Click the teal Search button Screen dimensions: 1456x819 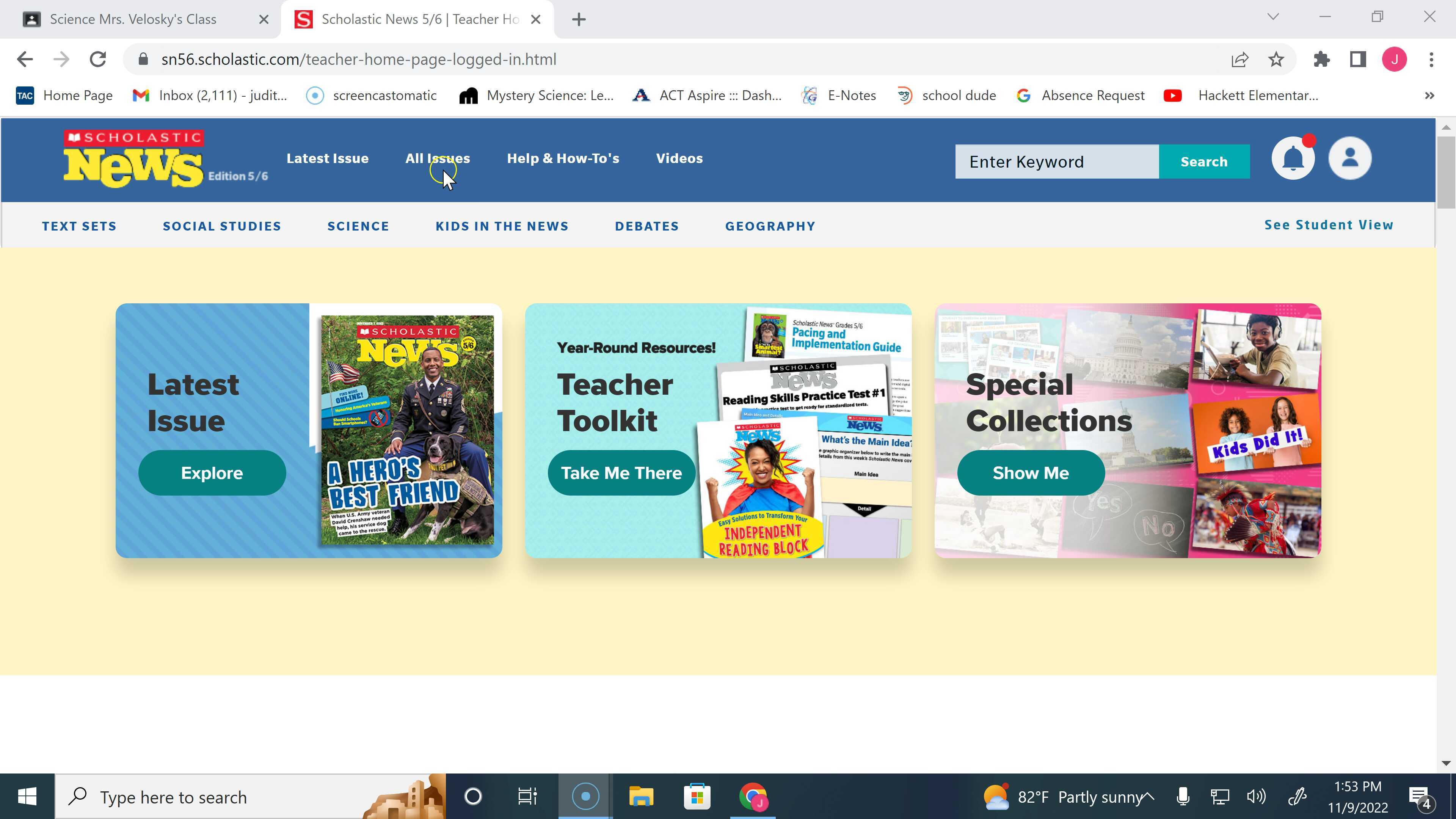coord(1204,162)
